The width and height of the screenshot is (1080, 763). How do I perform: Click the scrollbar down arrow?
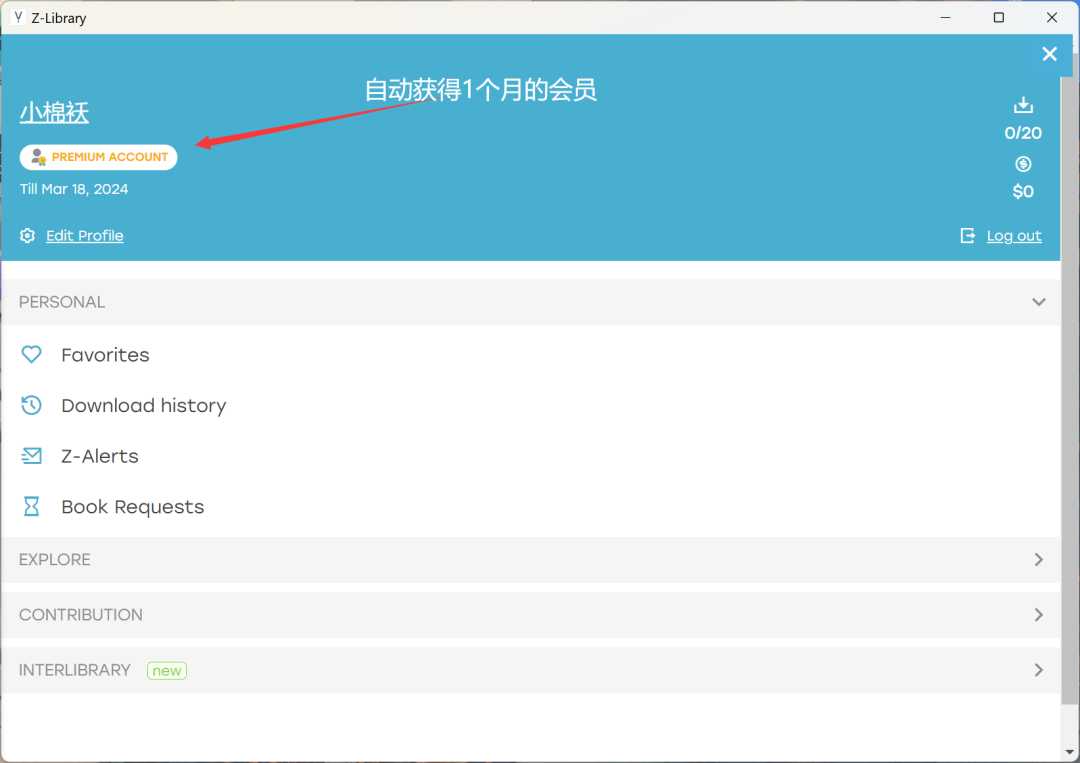pos(1070,753)
